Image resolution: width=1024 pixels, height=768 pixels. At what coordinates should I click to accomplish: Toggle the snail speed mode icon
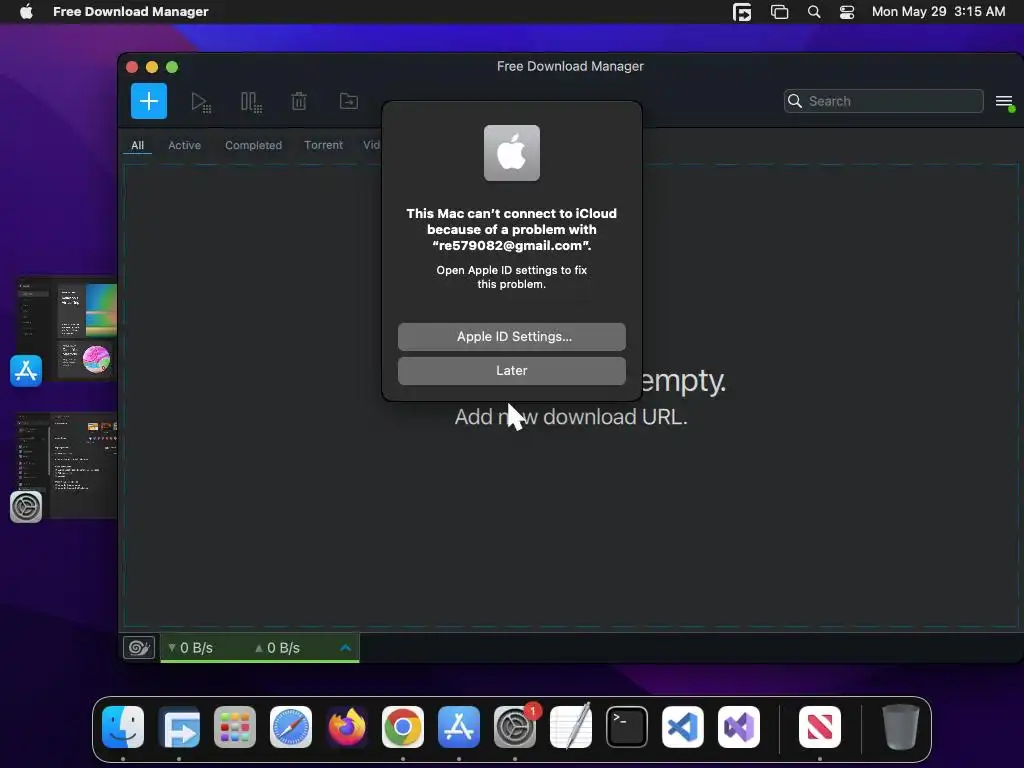139,648
